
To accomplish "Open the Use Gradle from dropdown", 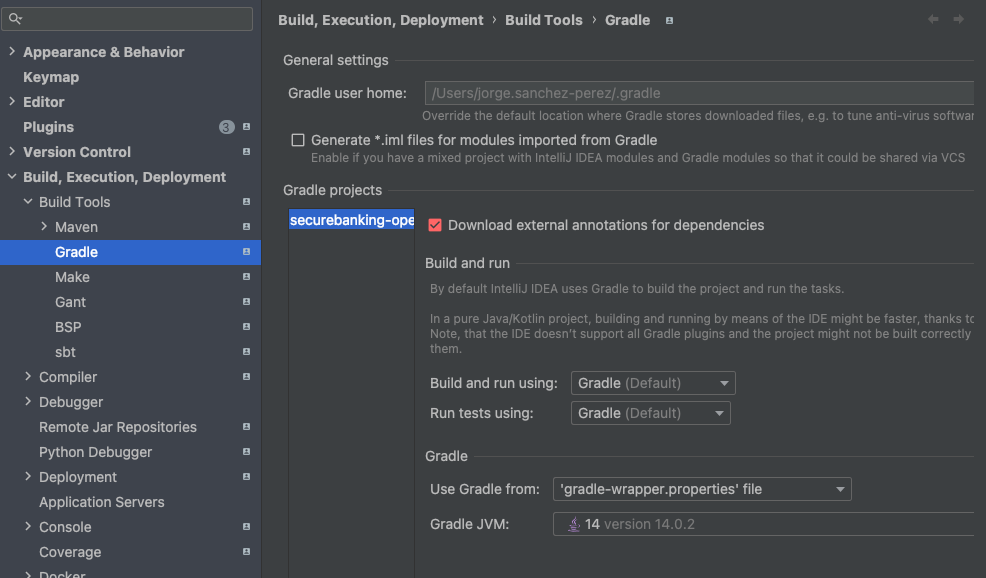I will click(702, 489).
